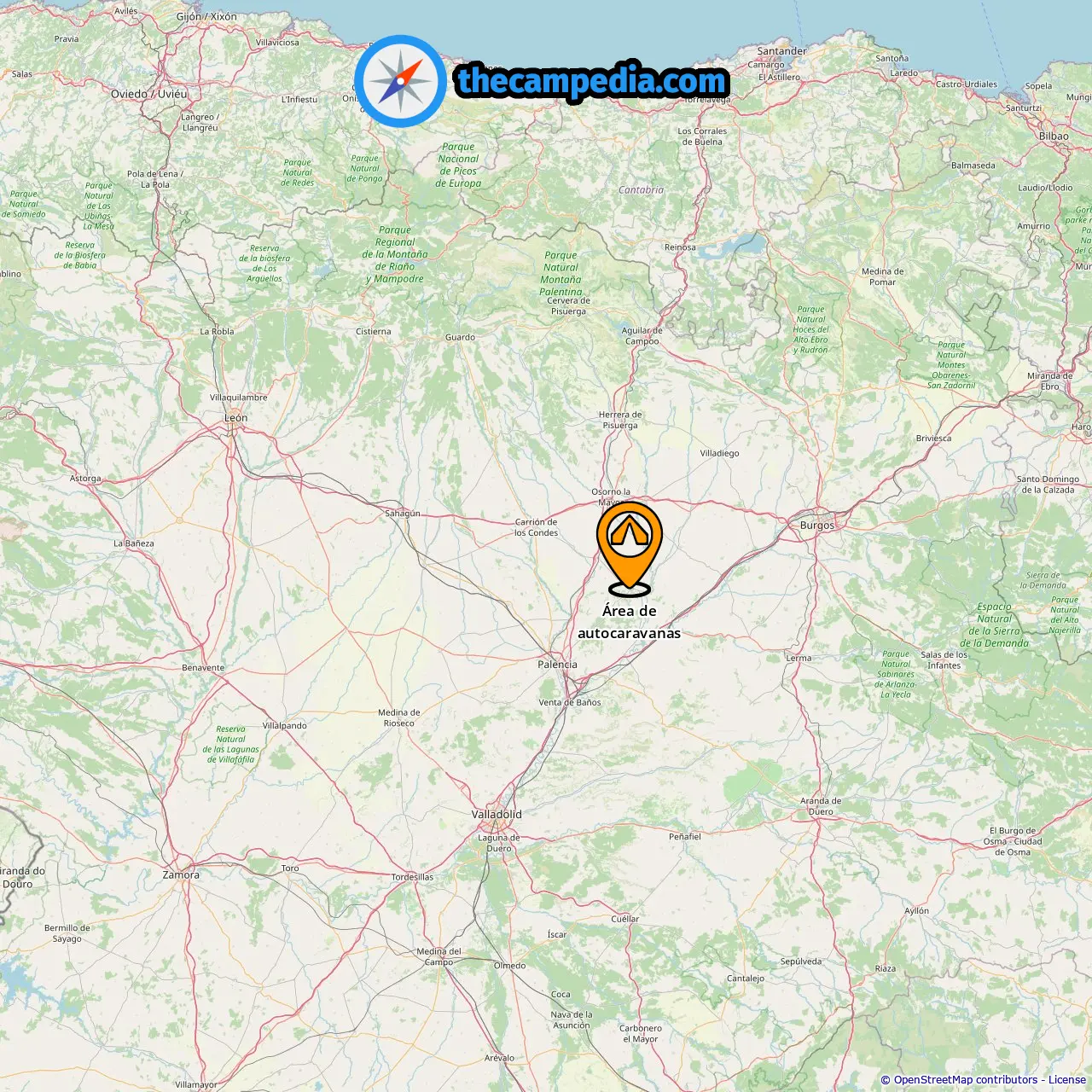This screenshot has height=1092, width=1092.
Task: Open the License link
Action: (x=1067, y=1080)
